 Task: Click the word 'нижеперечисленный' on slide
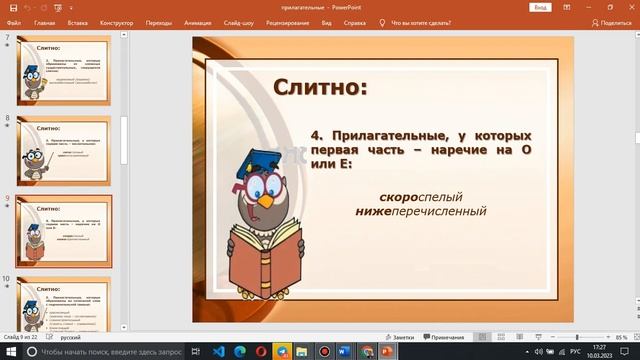click(421, 211)
